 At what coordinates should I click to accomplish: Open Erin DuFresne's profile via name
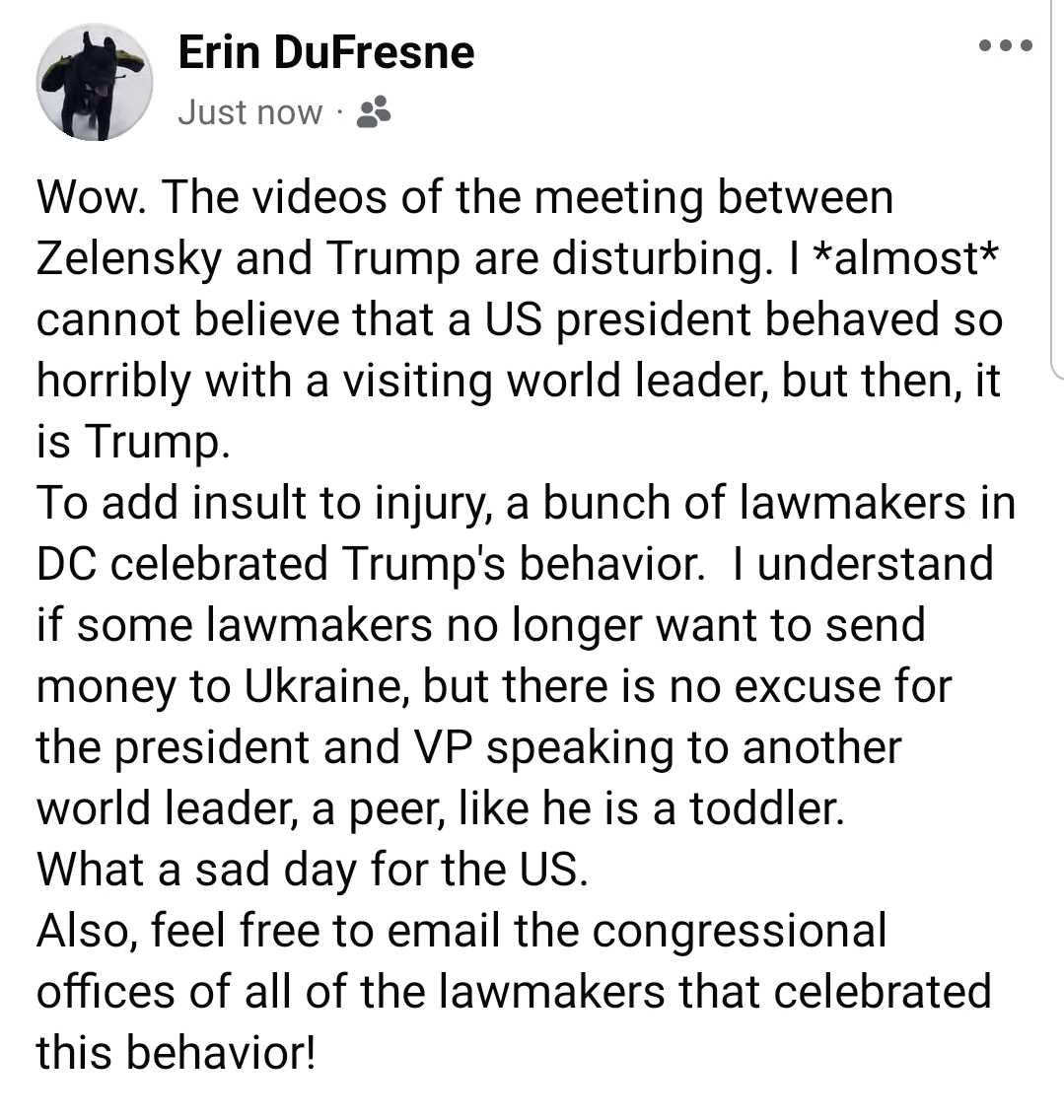(326, 52)
